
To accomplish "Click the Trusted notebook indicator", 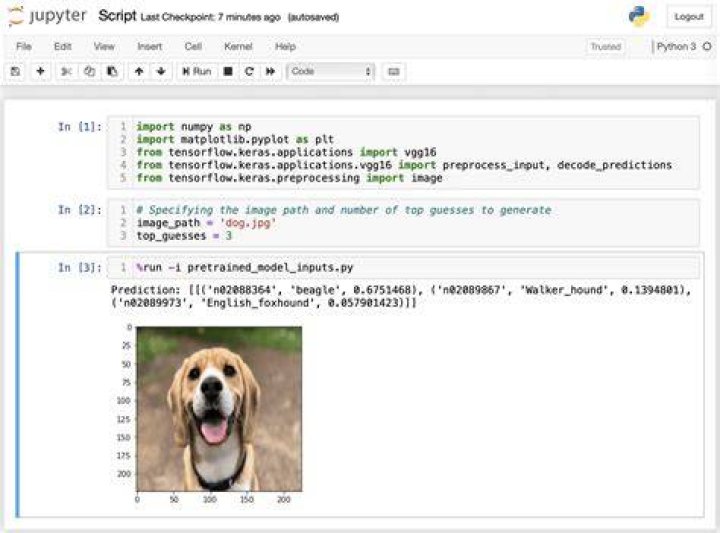I will pos(606,46).
